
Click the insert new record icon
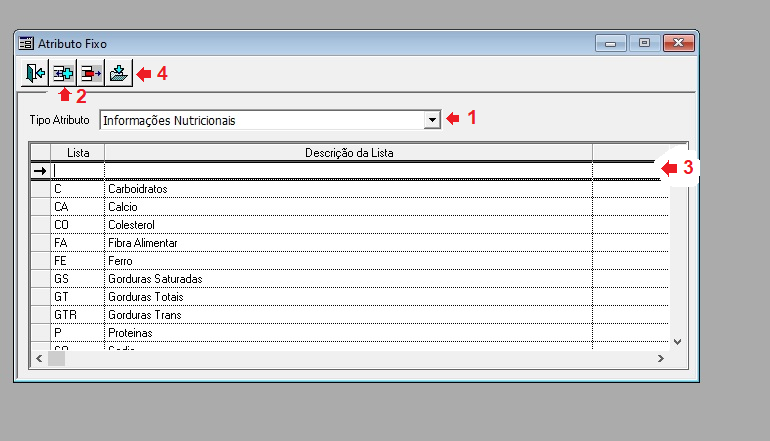coord(63,73)
